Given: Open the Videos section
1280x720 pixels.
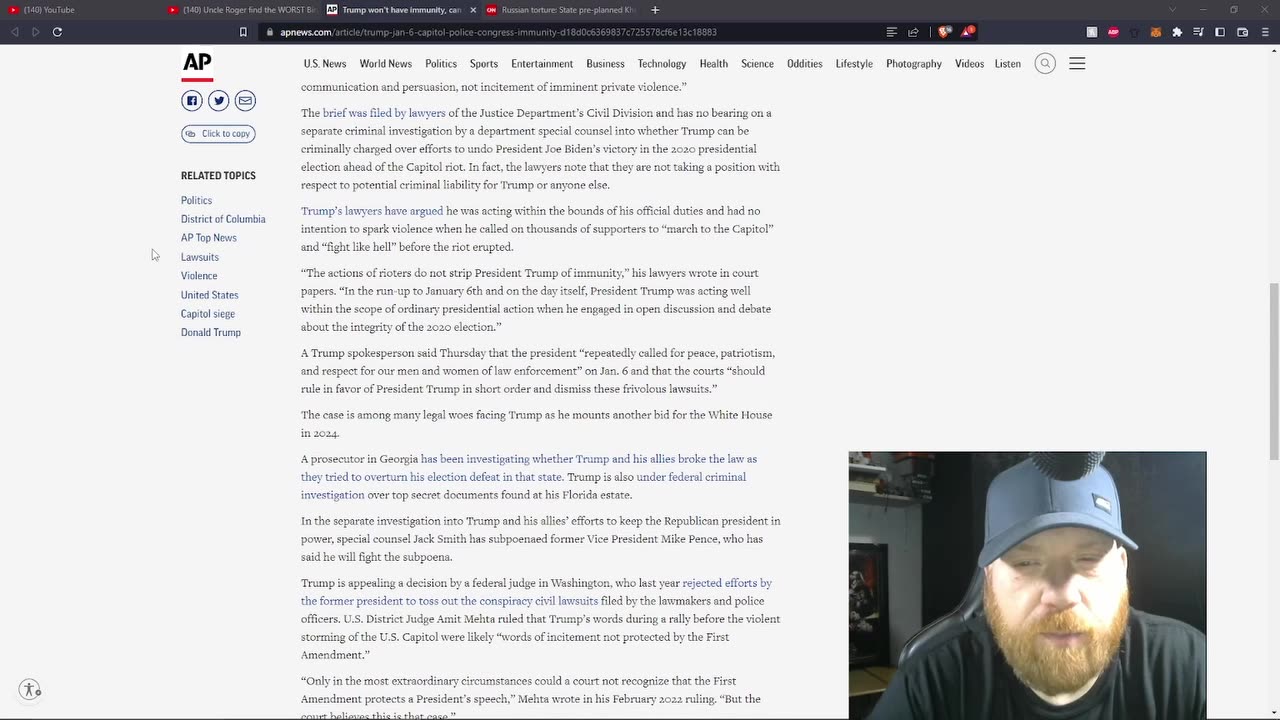Looking at the screenshot, I should (x=969, y=64).
